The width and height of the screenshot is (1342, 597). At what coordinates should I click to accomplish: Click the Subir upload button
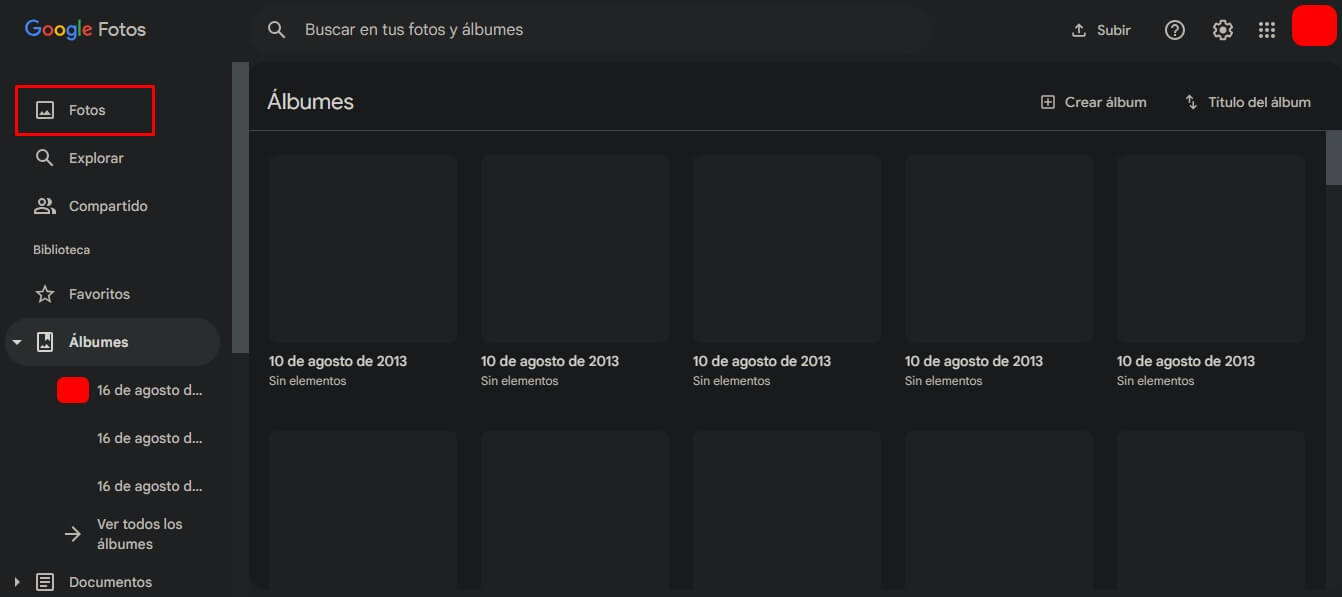pyautogui.click(x=1100, y=30)
